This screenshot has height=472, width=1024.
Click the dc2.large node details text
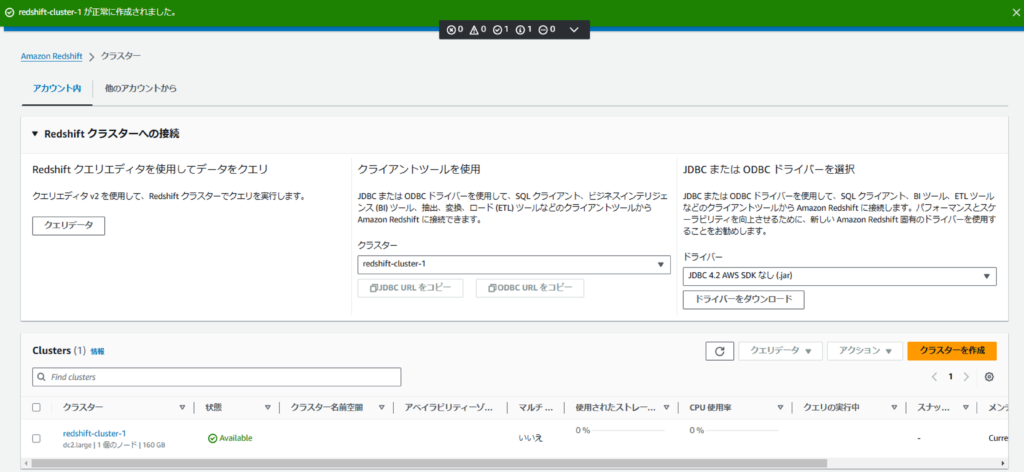pyautogui.click(x=114, y=445)
